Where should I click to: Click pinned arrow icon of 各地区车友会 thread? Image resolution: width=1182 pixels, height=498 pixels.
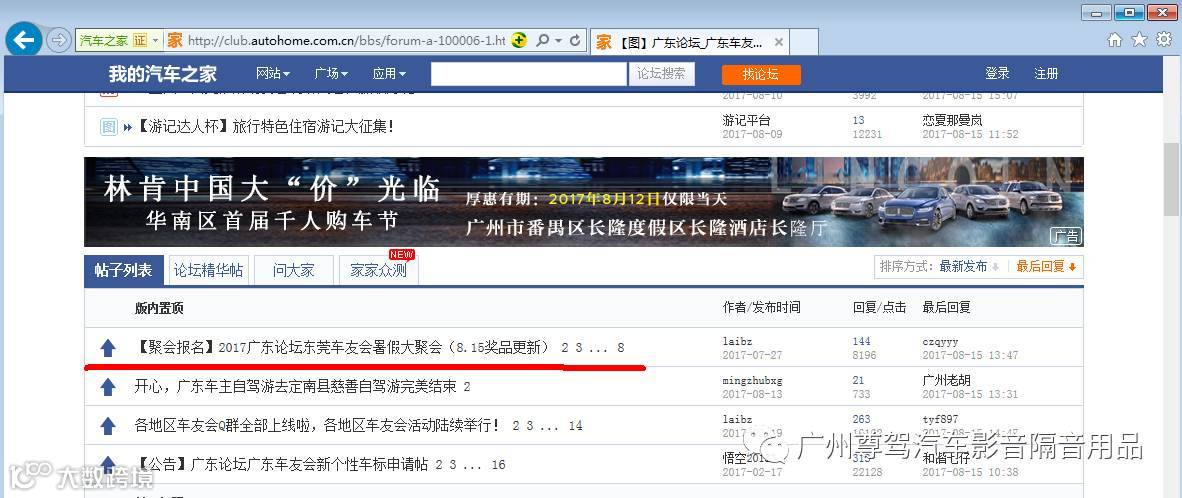108,426
